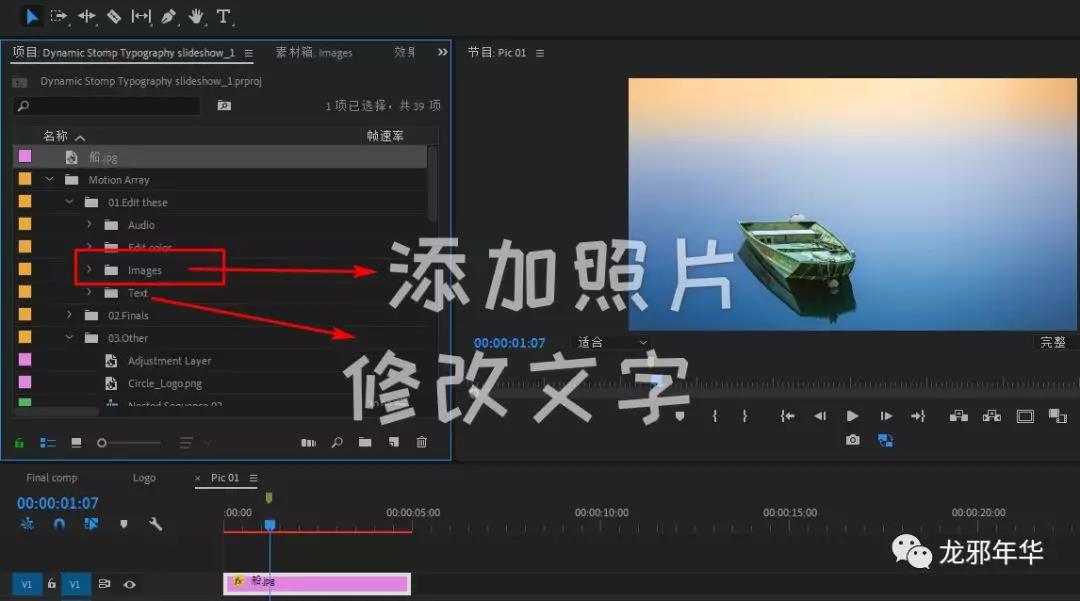Switch to the Logo timeline tab
Screen dimensions: 1080x601
[144, 478]
